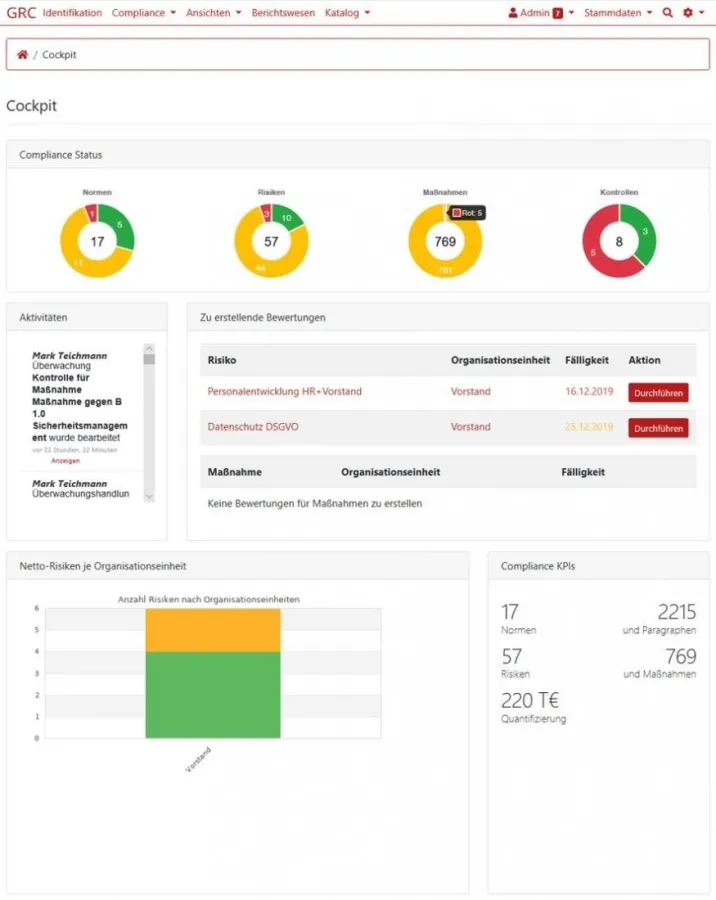
Task: Click green segment of Kontrollen donut
Action: tap(644, 232)
